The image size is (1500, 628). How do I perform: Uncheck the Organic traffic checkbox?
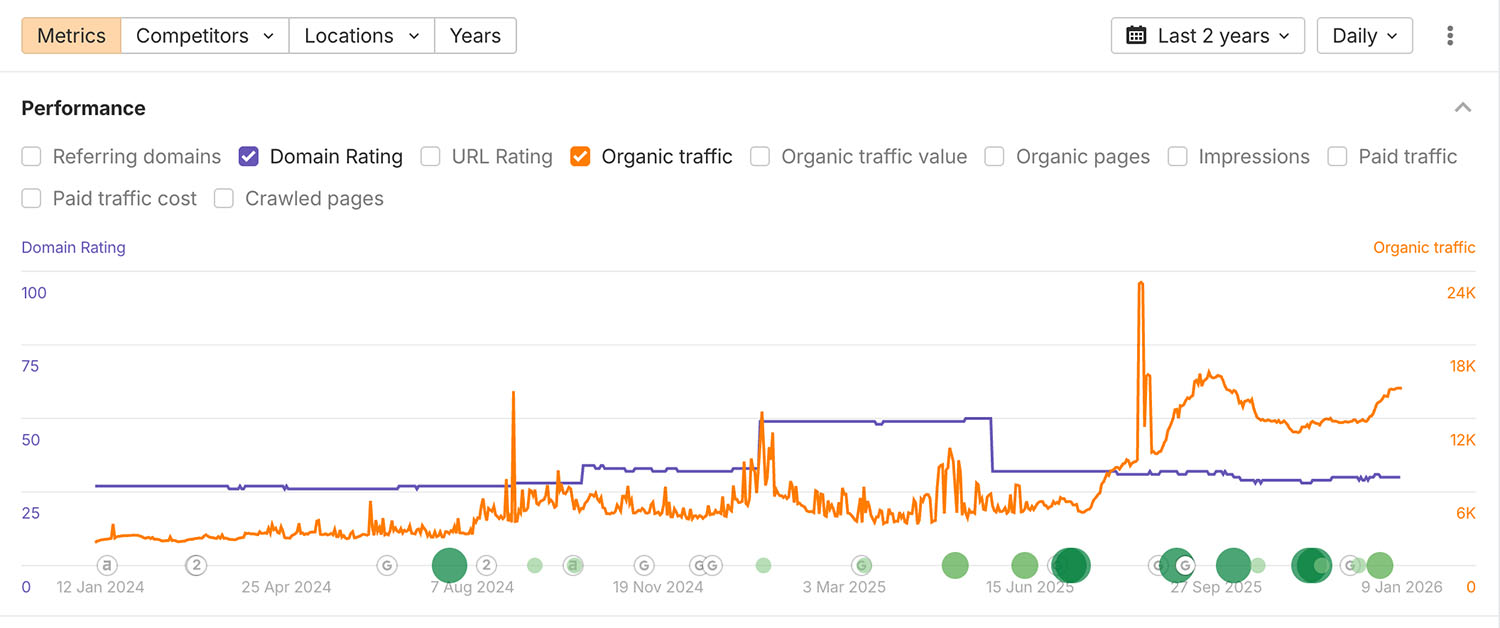(580, 157)
